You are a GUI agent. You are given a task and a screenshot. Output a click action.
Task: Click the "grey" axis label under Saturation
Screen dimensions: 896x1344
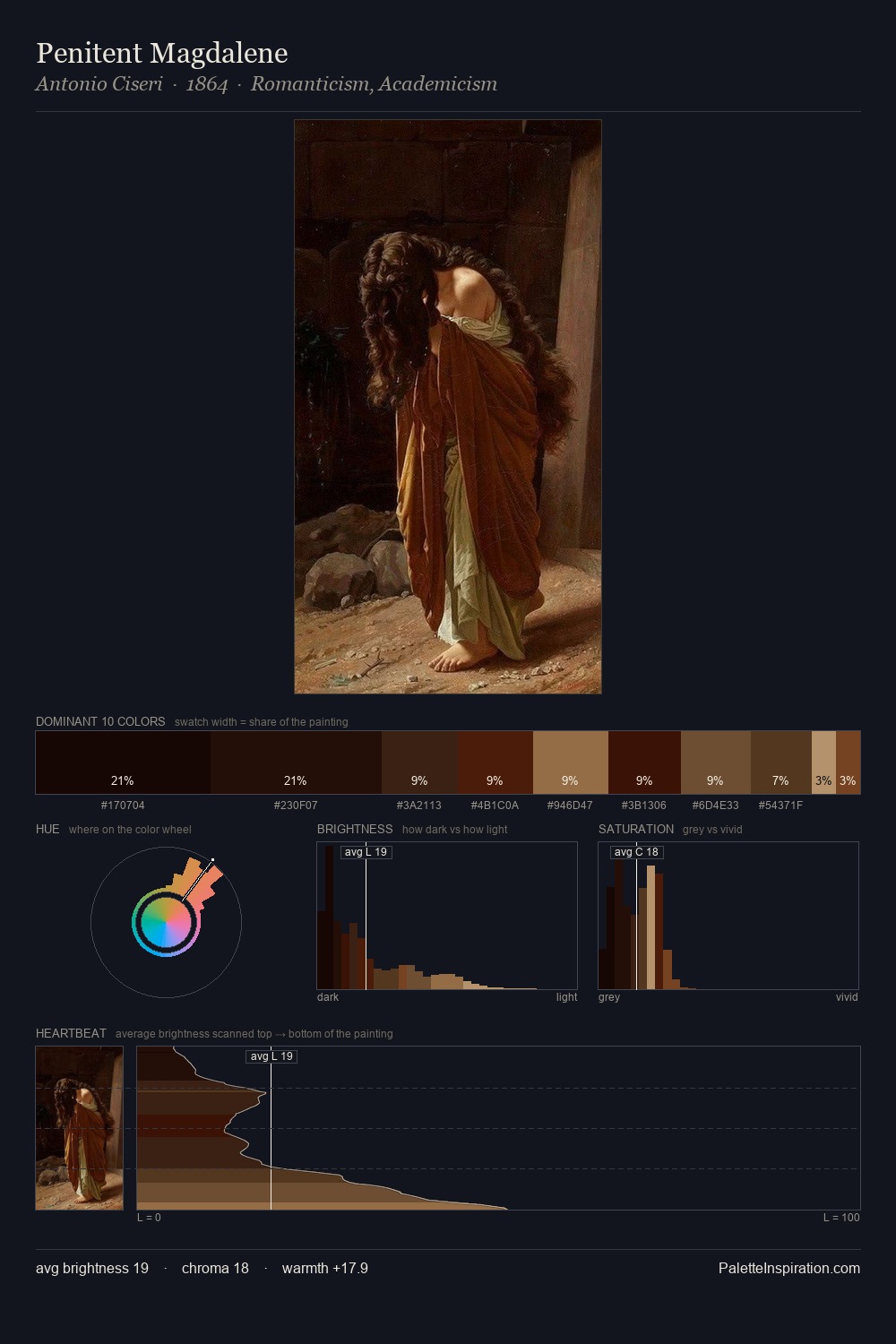coord(609,997)
